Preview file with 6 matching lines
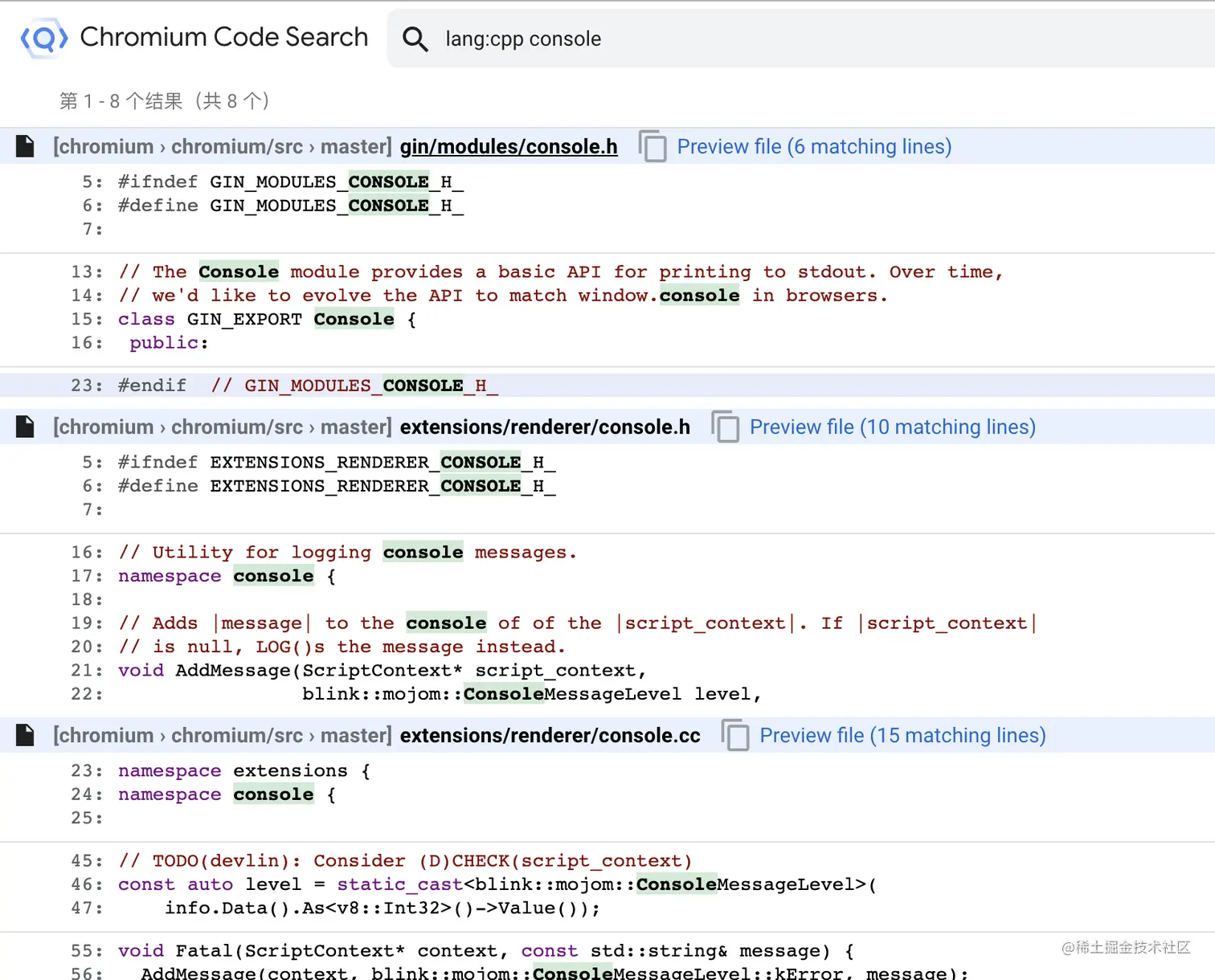Screen dimensions: 1215x980 coord(814,146)
